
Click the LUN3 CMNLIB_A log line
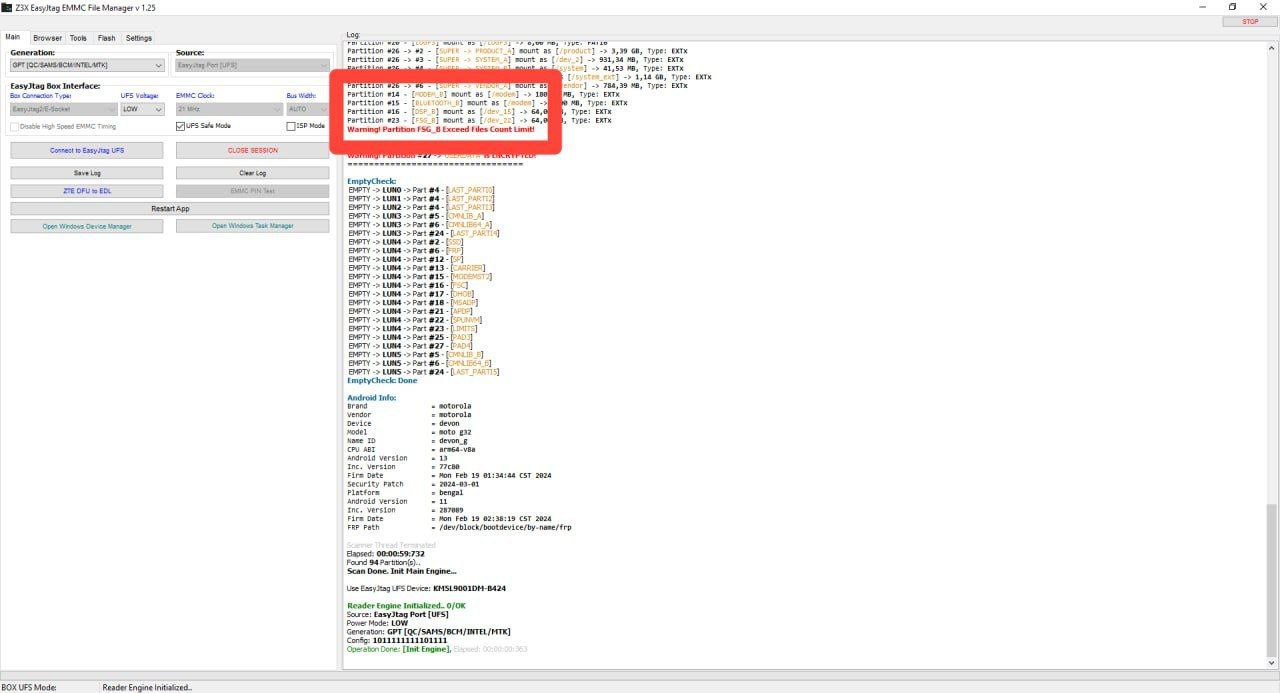tap(416, 216)
